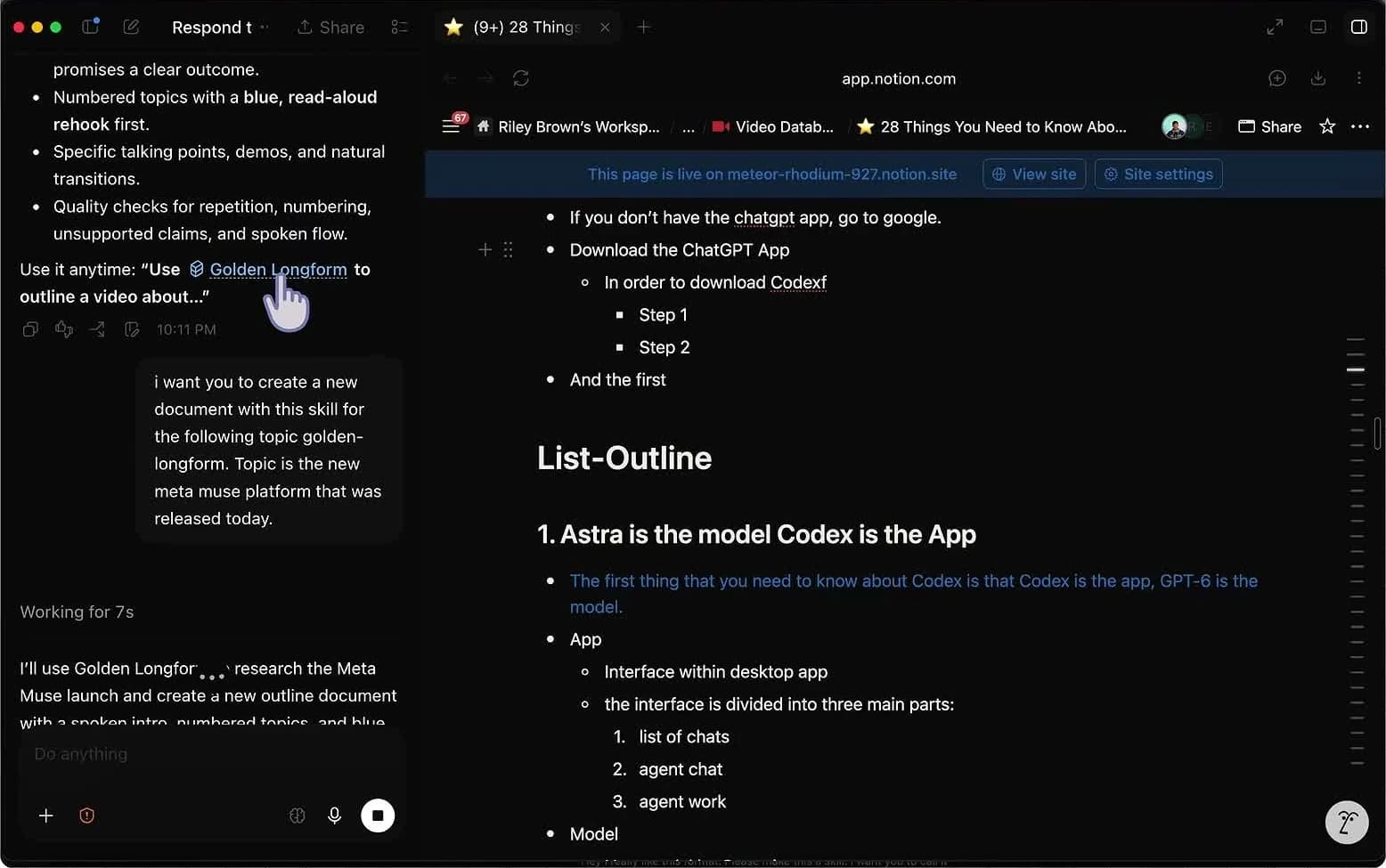Go forward in the embedded browser
This screenshot has height=868, width=1386.
[485, 78]
